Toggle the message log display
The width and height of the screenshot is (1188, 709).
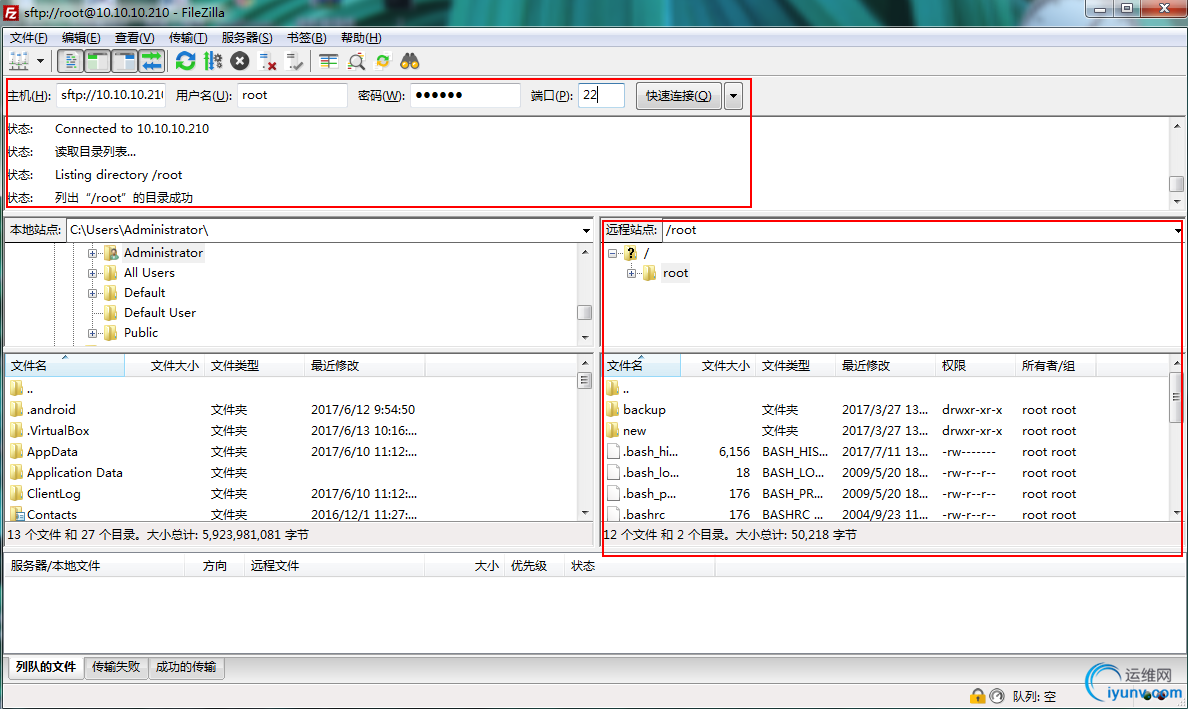click(70, 61)
